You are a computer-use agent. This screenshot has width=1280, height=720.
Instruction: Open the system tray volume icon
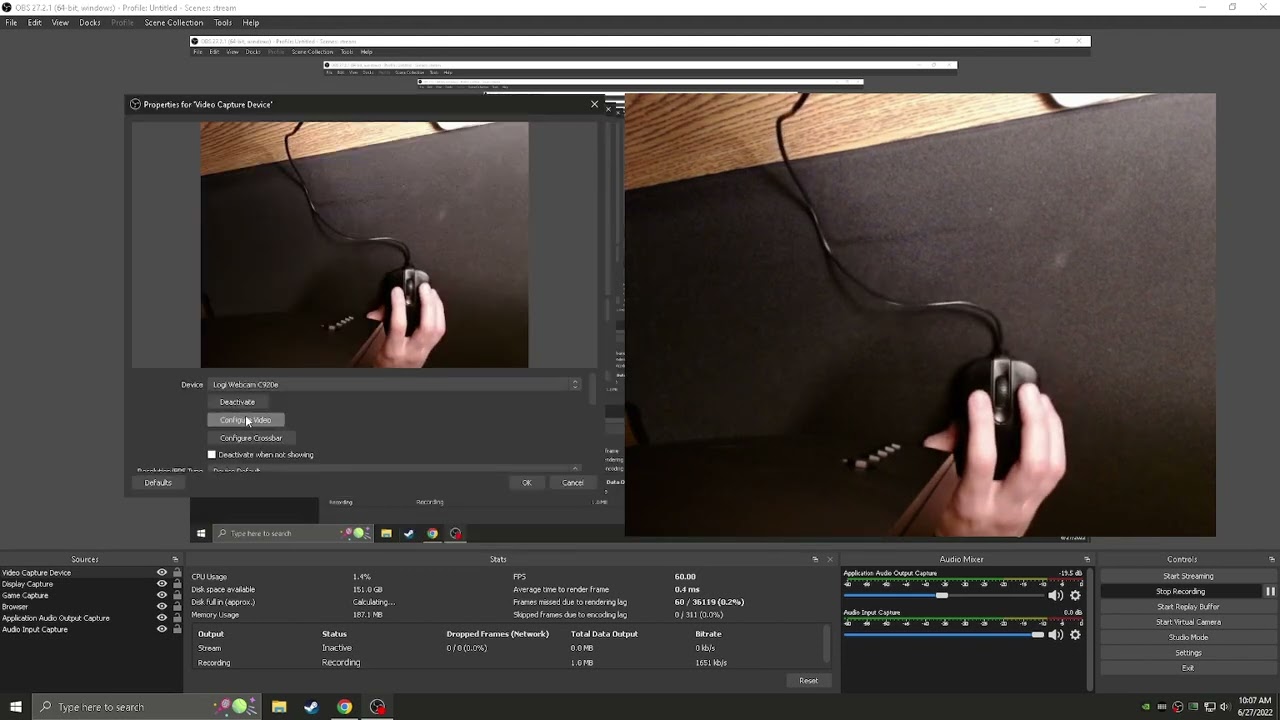coord(1224,707)
